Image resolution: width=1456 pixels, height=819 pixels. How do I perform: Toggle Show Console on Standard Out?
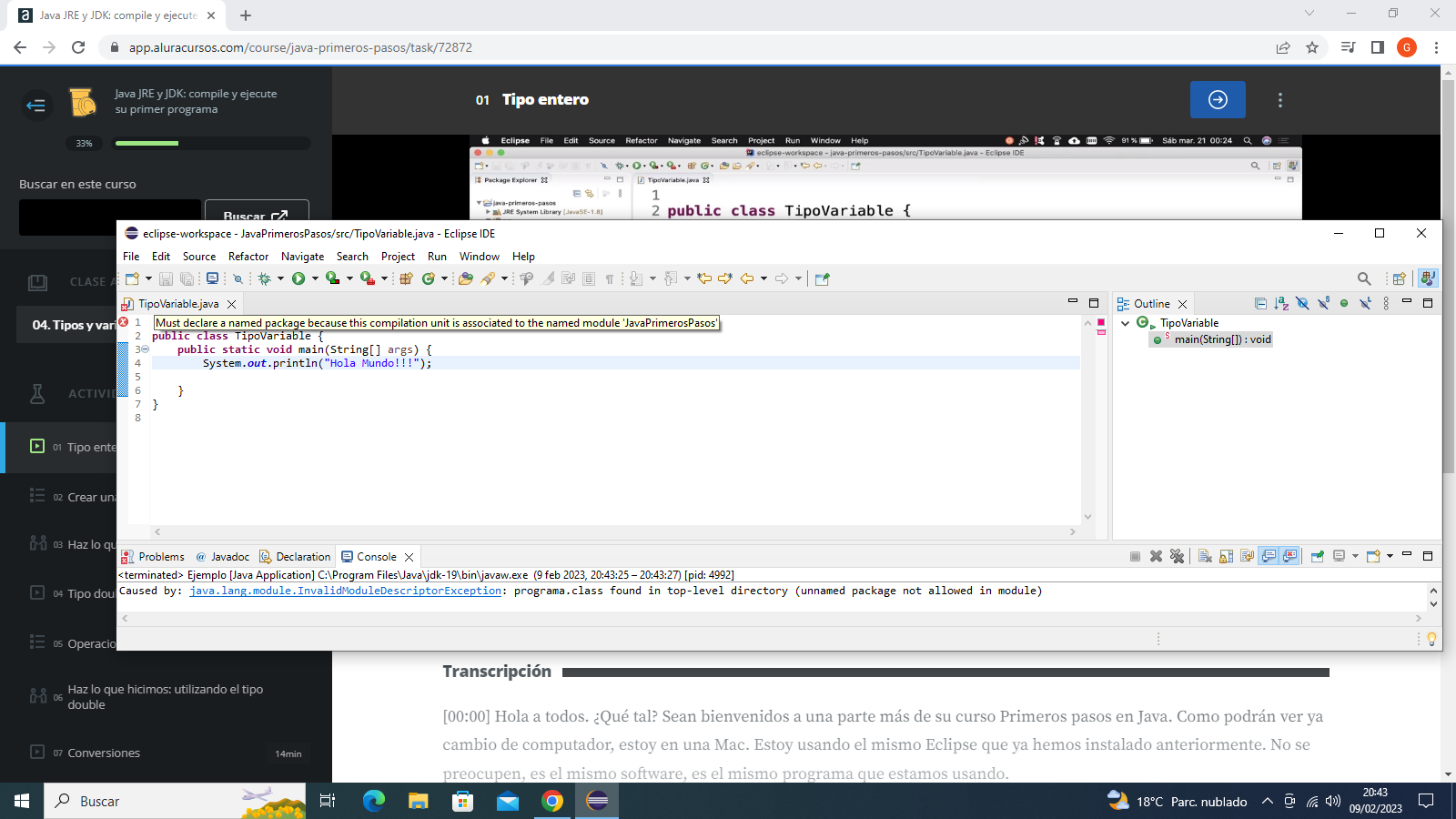[1269, 556]
